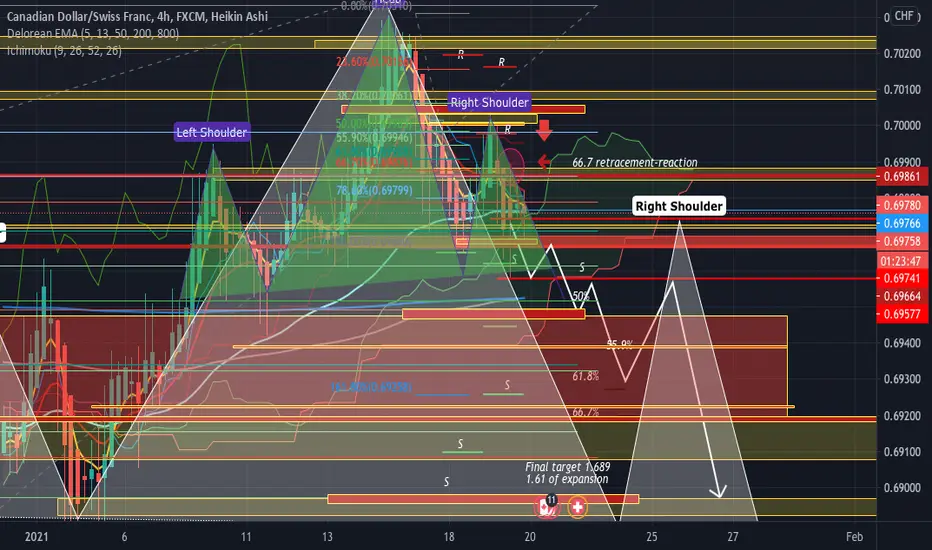Image resolution: width=932 pixels, height=550 pixels.
Task: Click the 18 date axis label
Action: click(x=449, y=537)
